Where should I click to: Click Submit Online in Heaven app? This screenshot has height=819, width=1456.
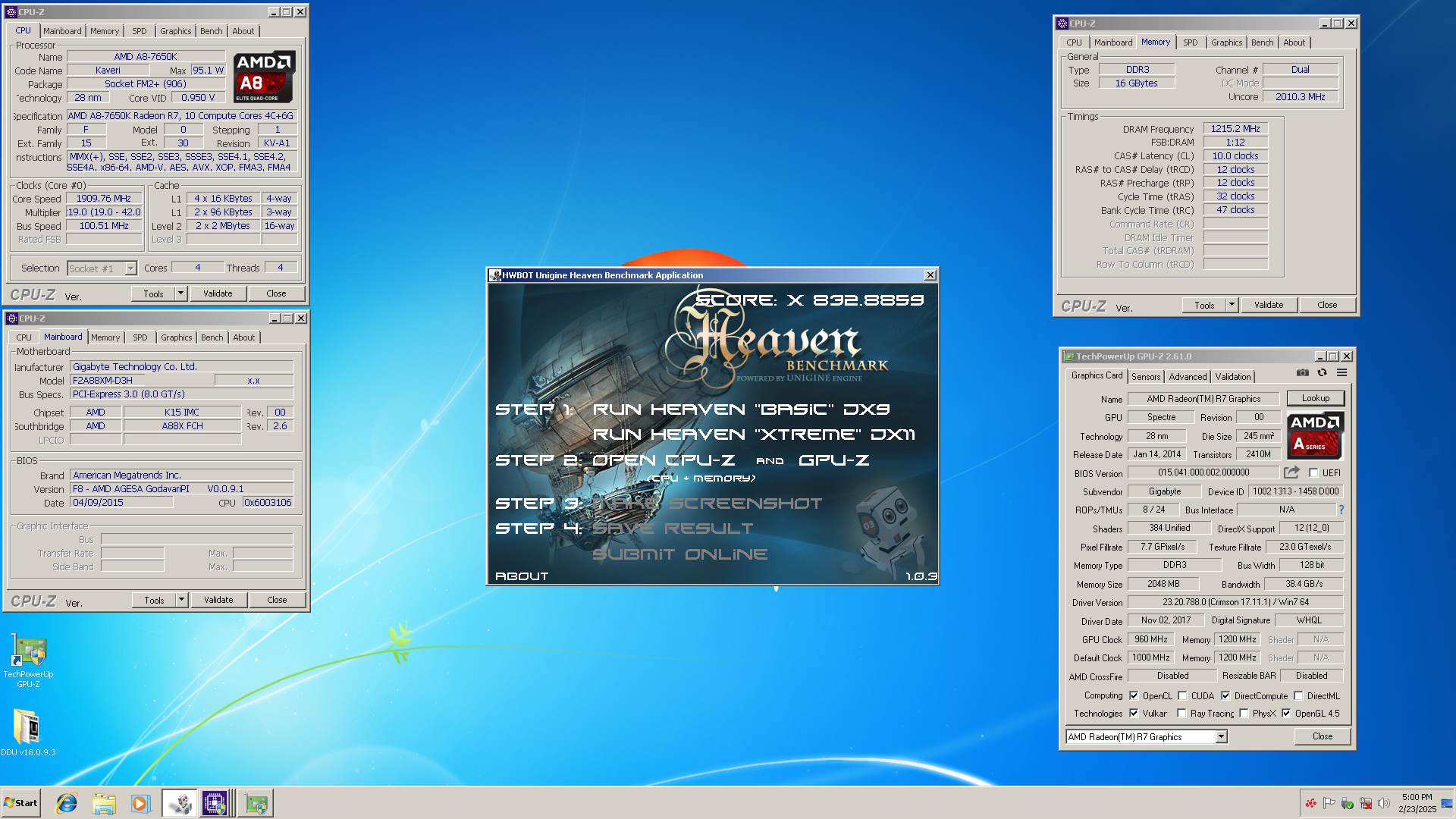click(679, 554)
